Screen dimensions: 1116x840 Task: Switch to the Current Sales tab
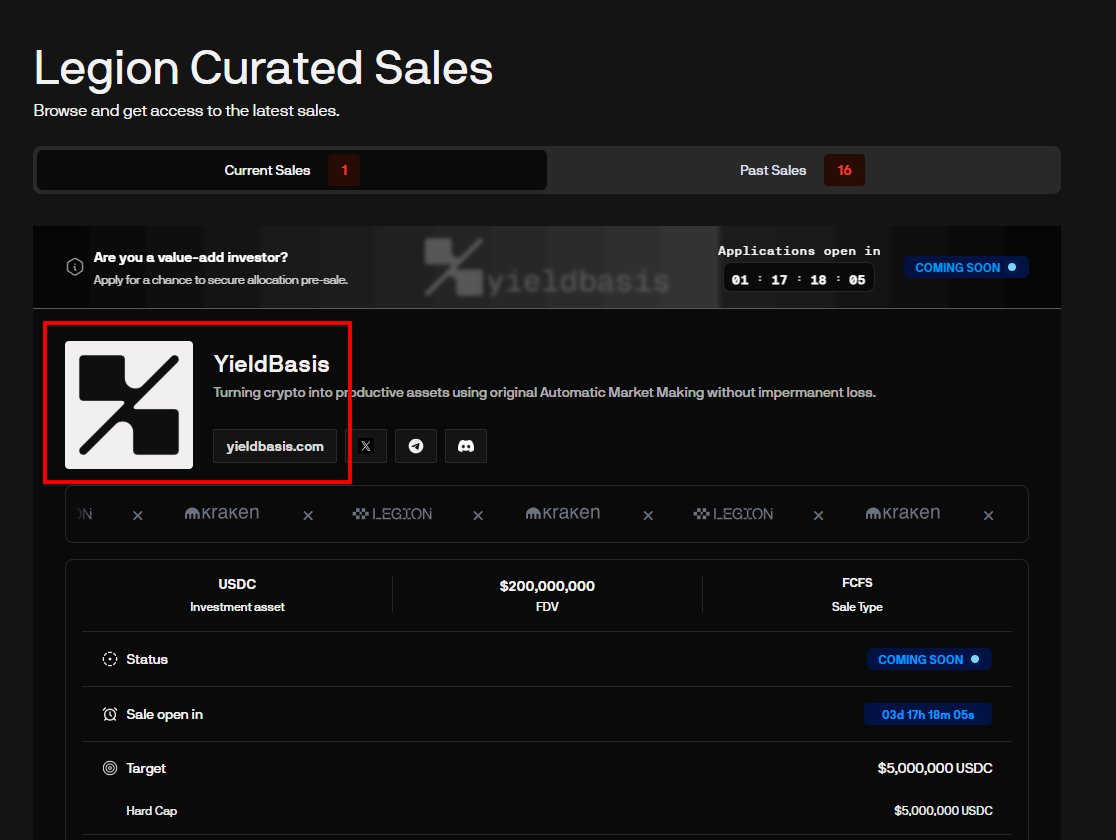[x=292, y=170]
